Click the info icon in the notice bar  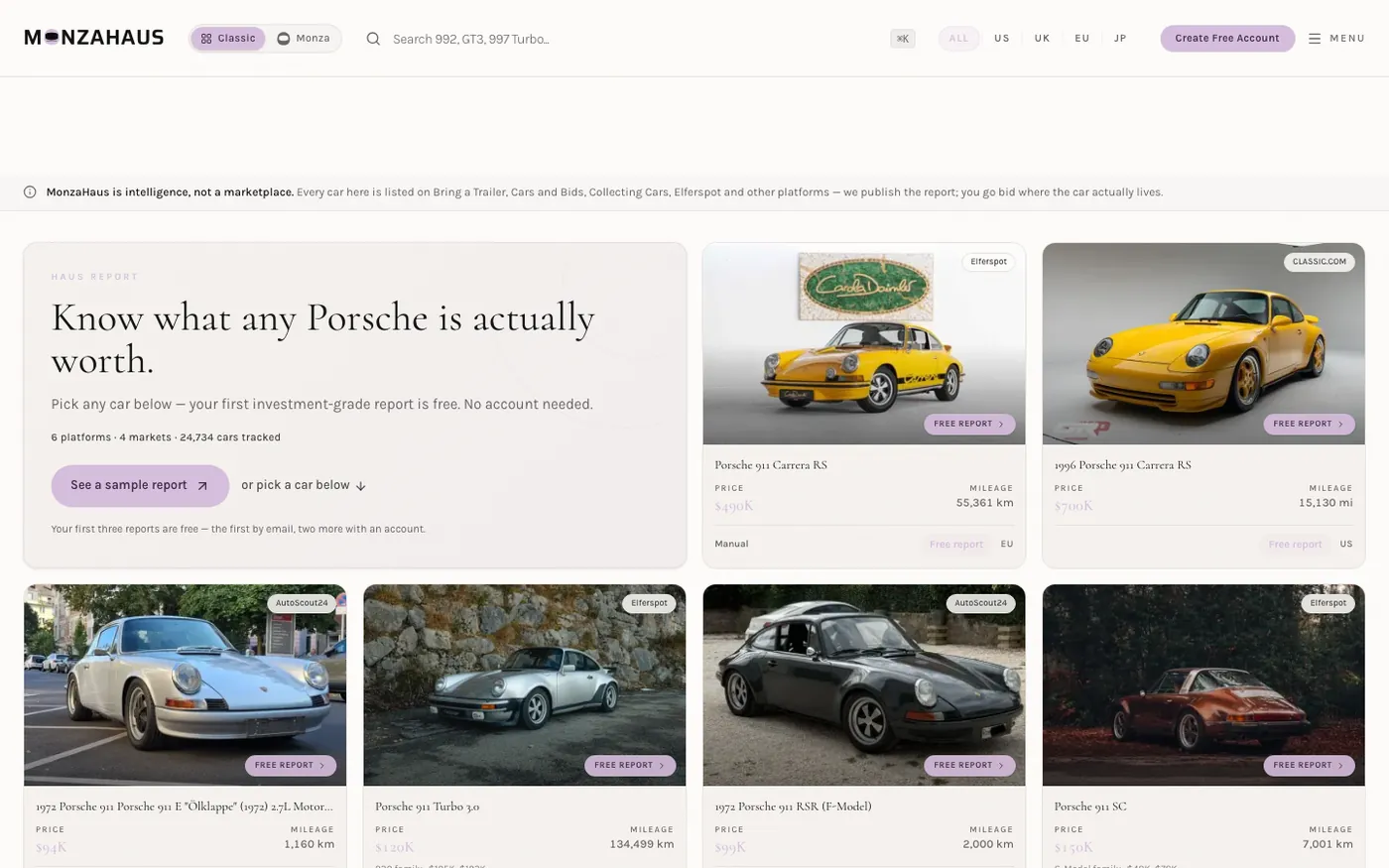[x=30, y=192]
